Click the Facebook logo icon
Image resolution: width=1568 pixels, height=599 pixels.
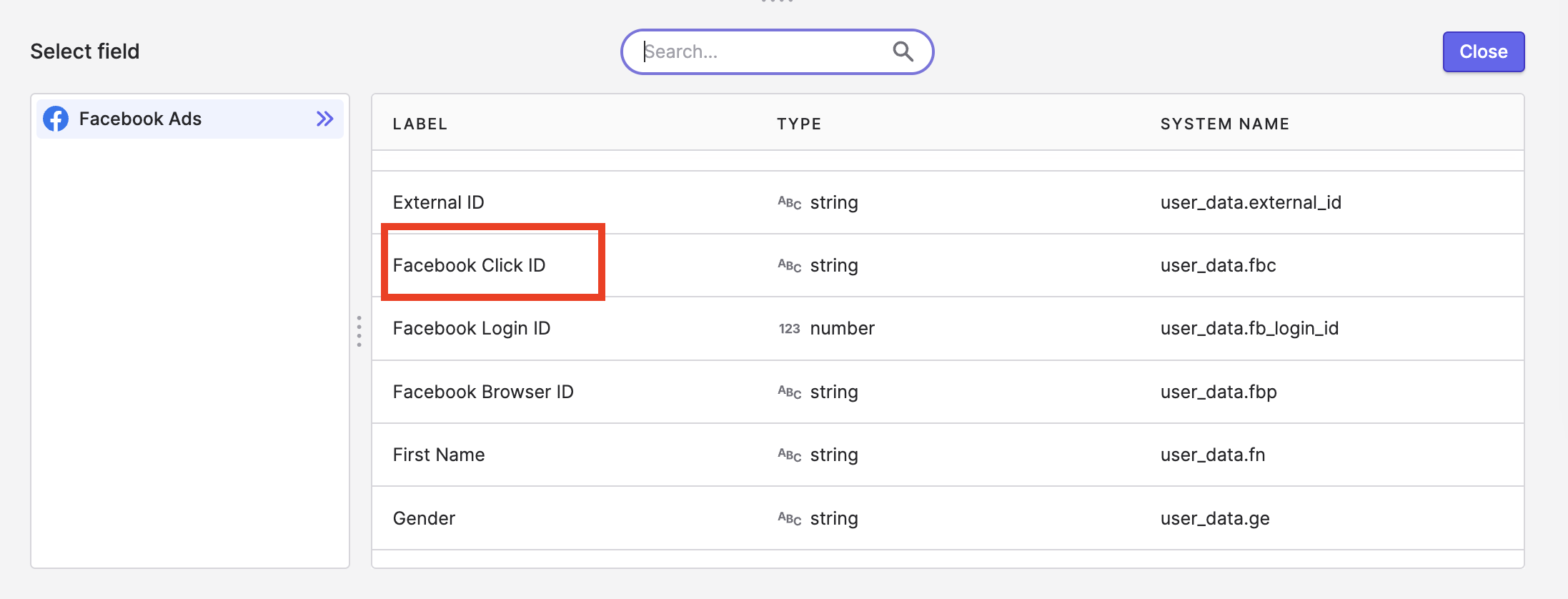pyautogui.click(x=56, y=119)
